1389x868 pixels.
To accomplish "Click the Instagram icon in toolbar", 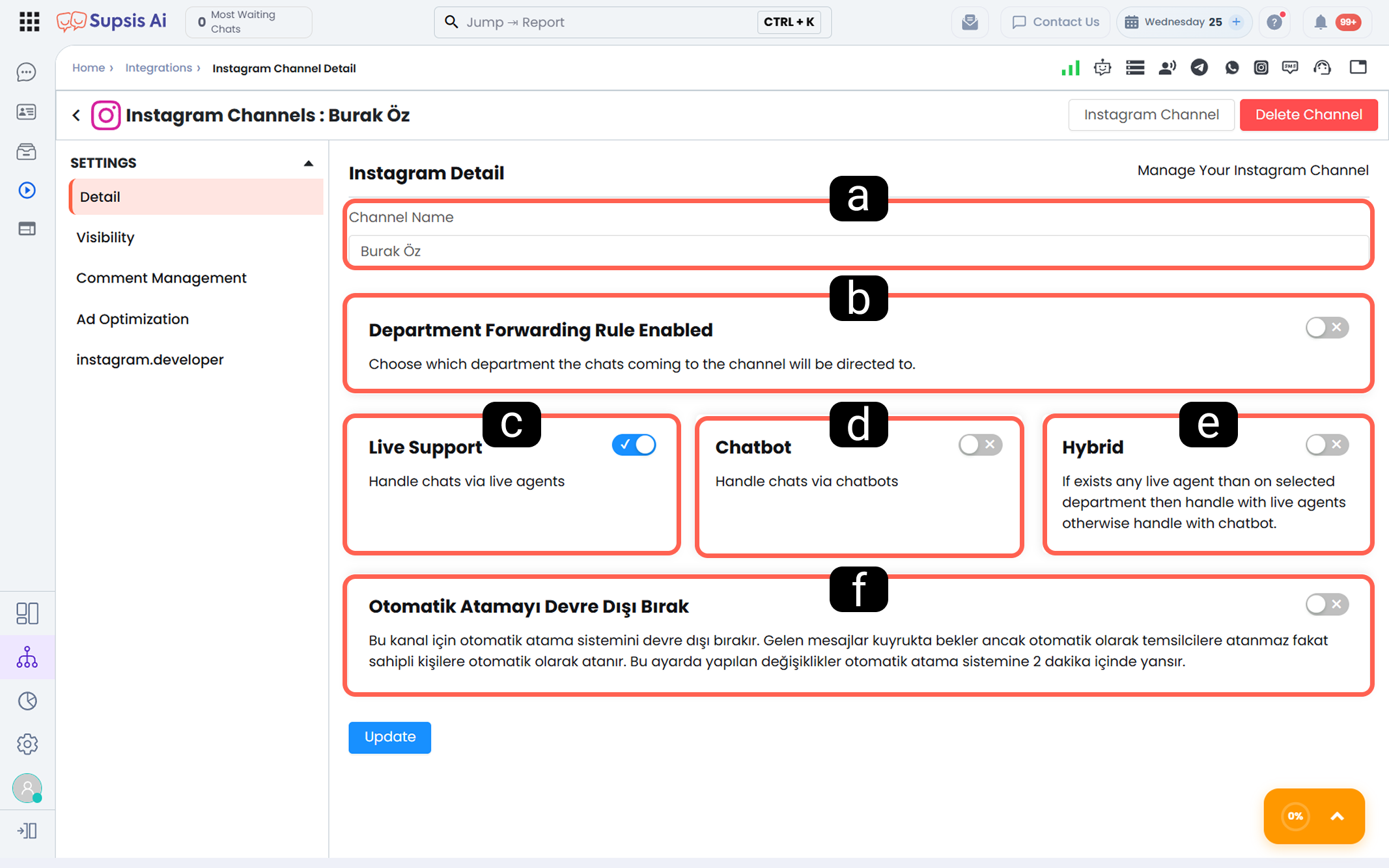I will coord(1261,68).
